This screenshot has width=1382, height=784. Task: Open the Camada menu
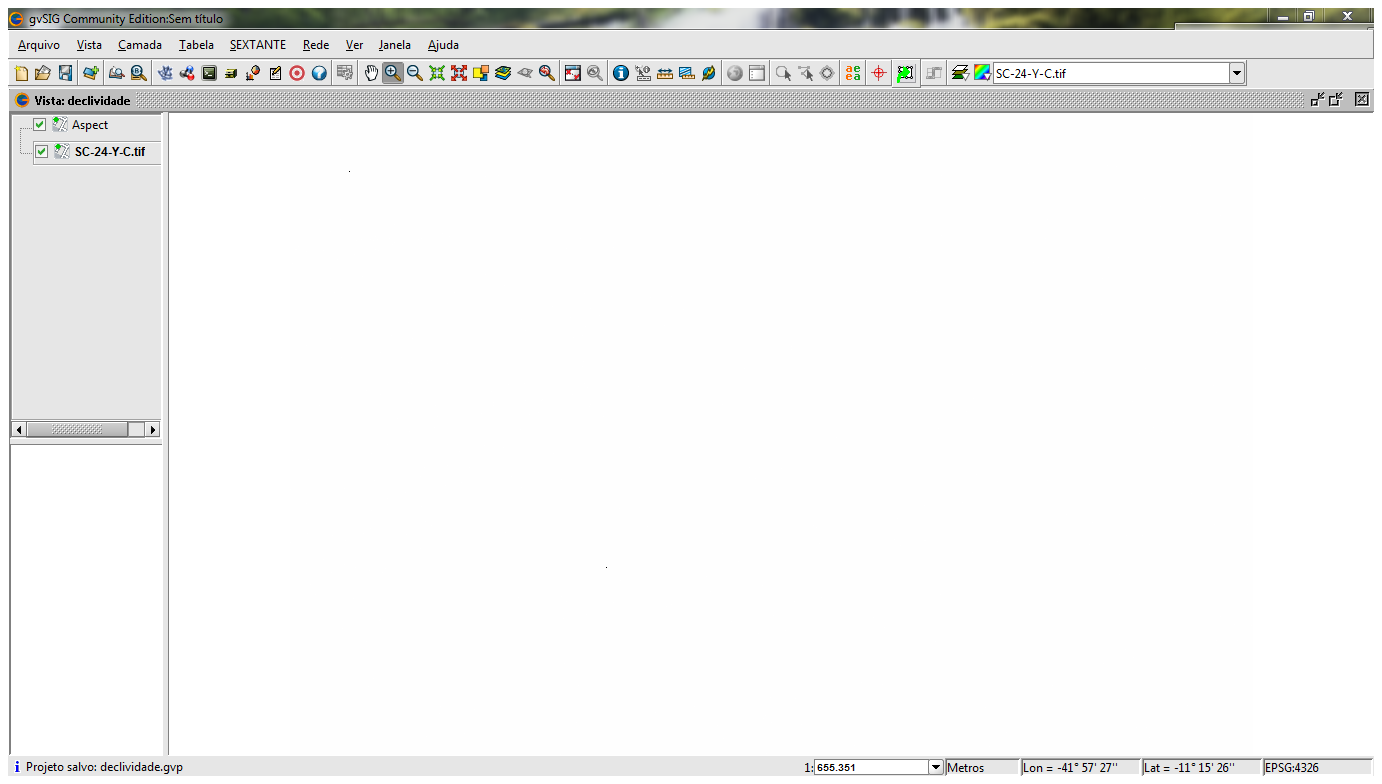tap(140, 45)
